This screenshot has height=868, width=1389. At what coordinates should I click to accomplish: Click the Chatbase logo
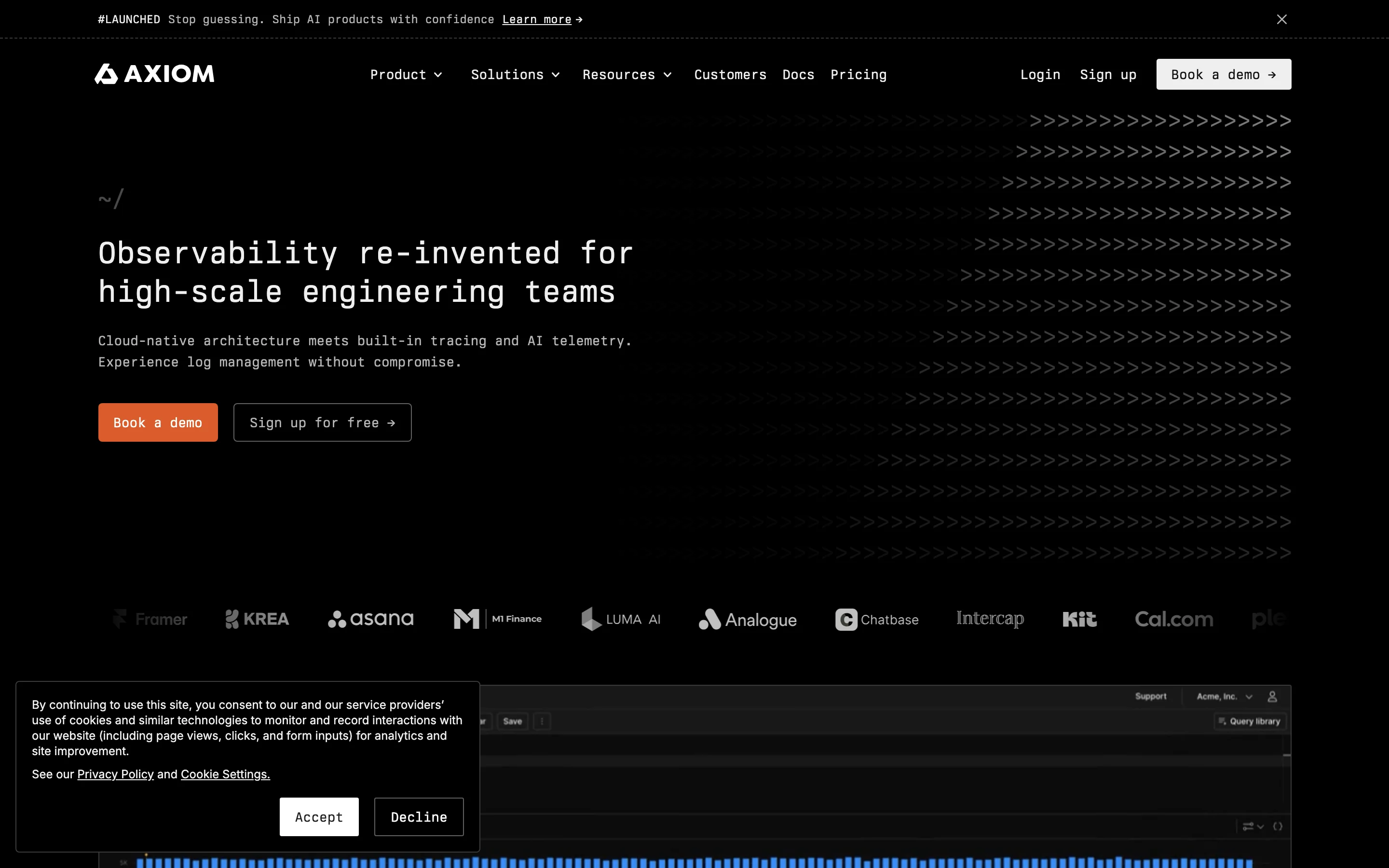(x=876, y=620)
